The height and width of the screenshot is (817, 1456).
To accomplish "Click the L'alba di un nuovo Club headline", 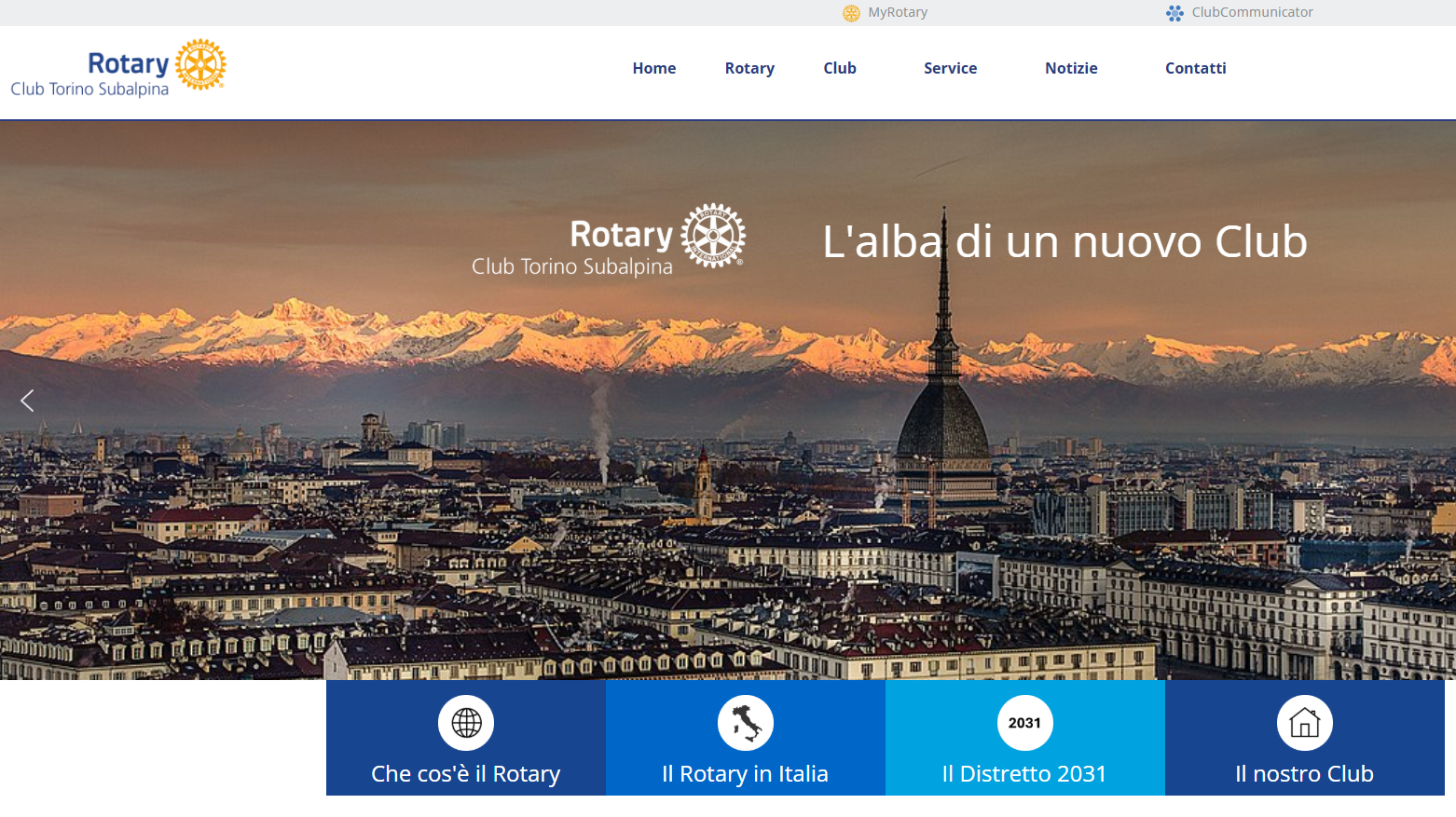I will [x=1065, y=242].
